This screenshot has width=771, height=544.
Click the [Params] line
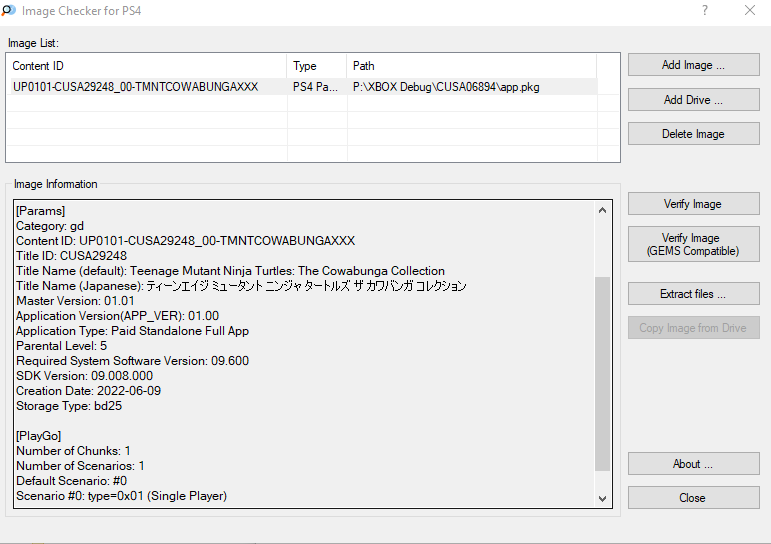point(40,211)
